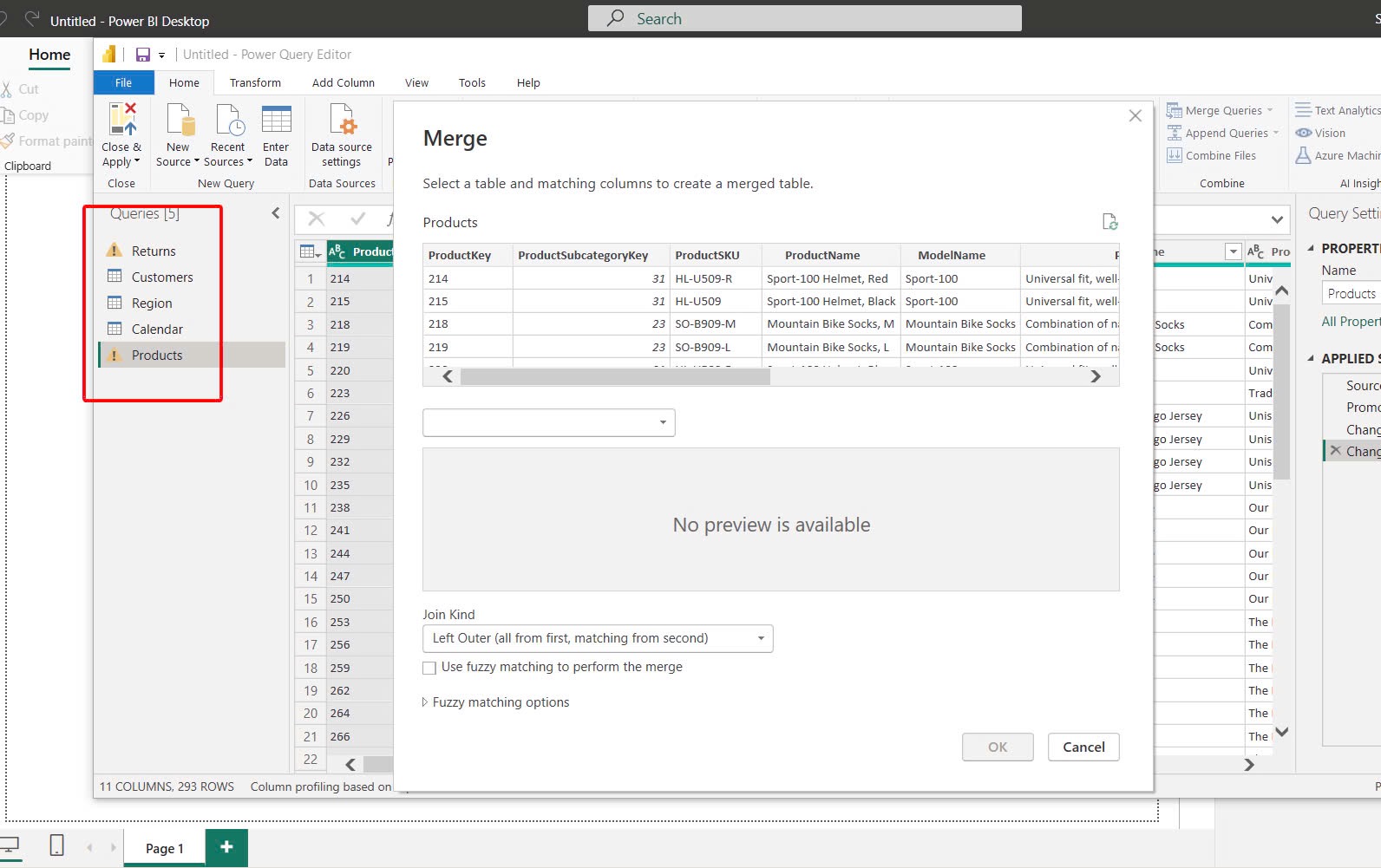Select the Page 1 tab
This screenshot has width=1381, height=868.
point(164,848)
